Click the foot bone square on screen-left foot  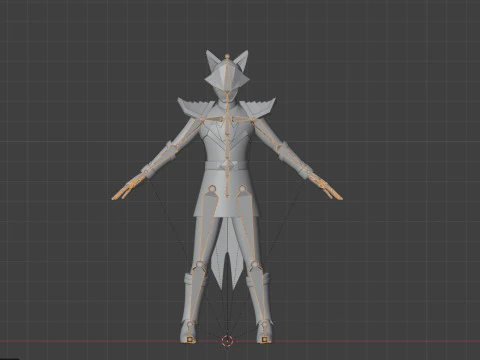point(190,340)
